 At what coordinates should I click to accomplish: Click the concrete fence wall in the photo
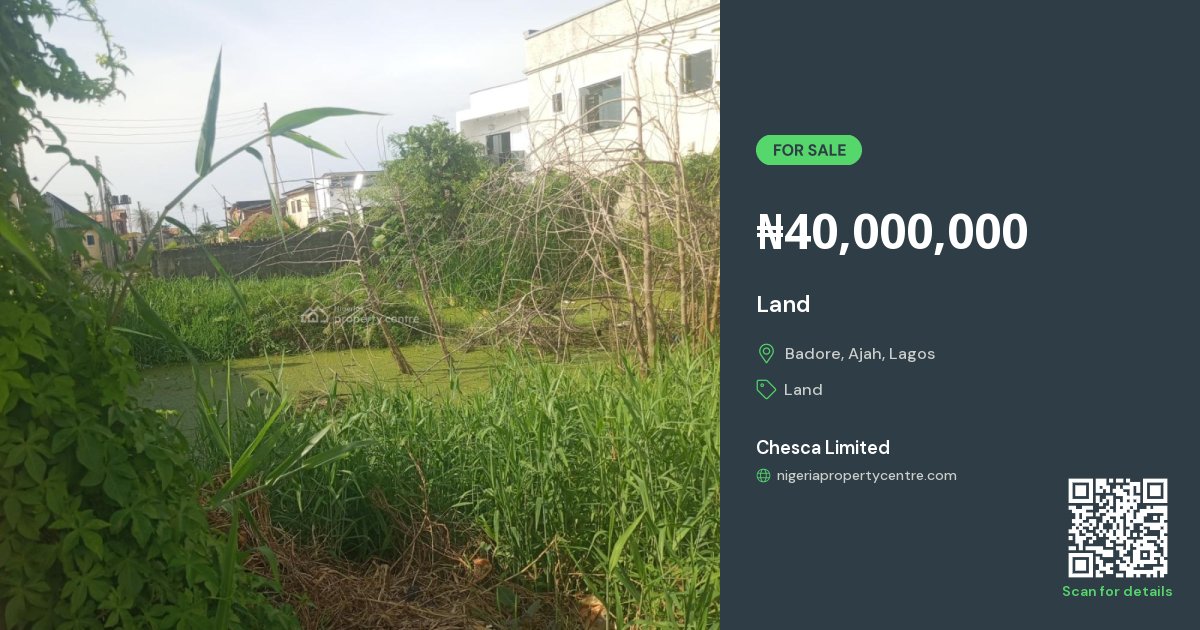[x=255, y=255]
